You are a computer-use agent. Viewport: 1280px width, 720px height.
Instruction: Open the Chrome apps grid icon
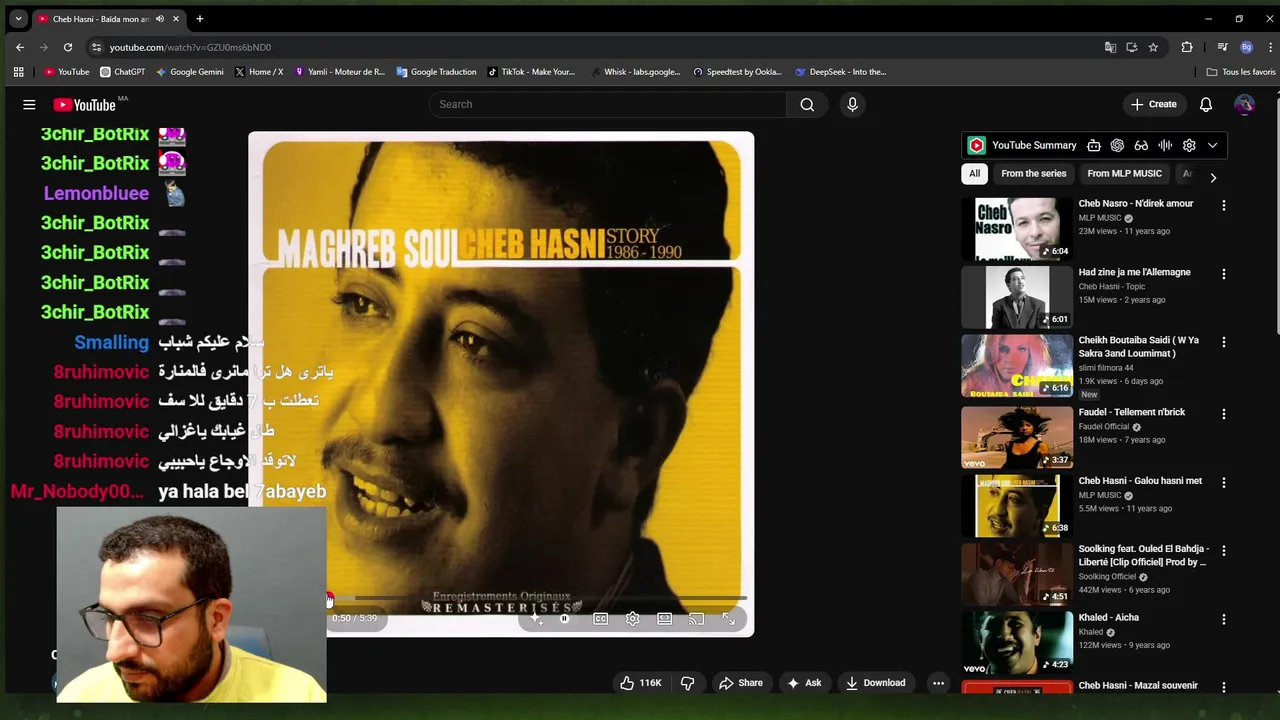click(18, 72)
